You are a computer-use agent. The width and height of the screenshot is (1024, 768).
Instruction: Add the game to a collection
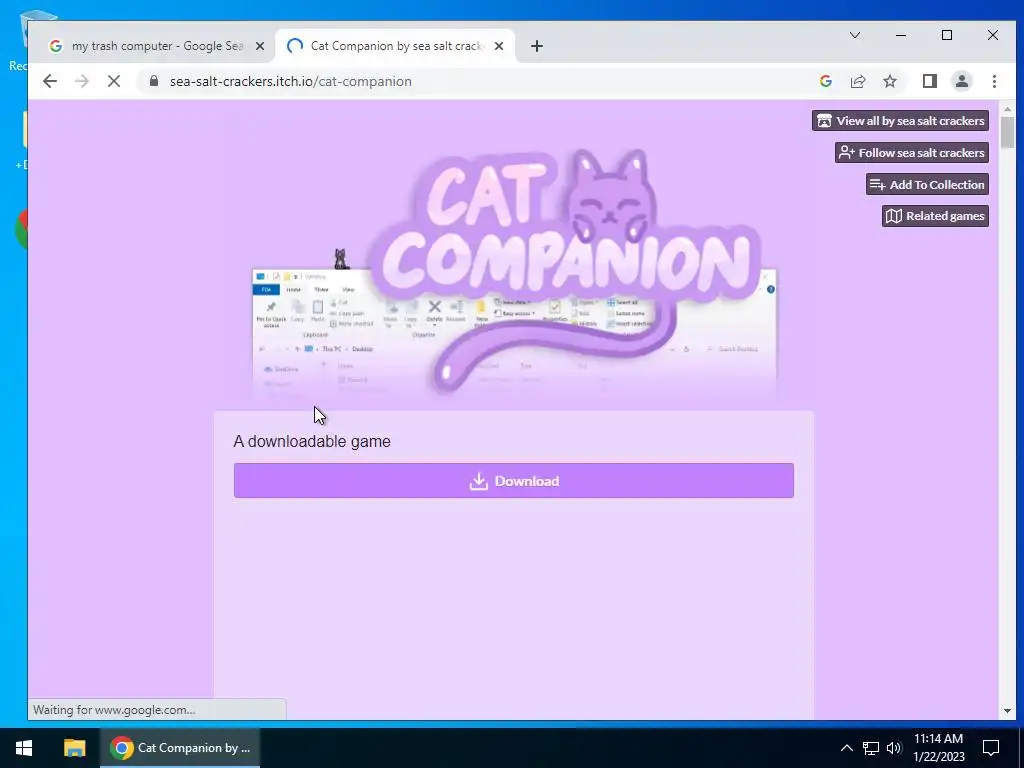pyautogui.click(x=927, y=184)
